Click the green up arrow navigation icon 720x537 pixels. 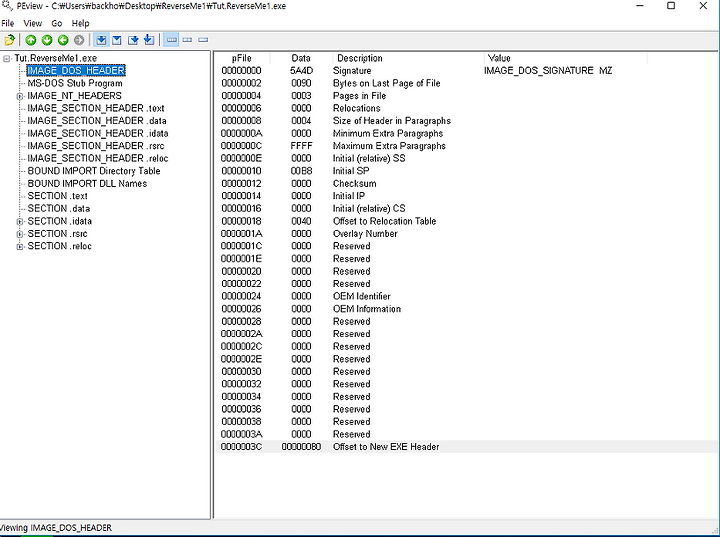pyautogui.click(x=31, y=40)
